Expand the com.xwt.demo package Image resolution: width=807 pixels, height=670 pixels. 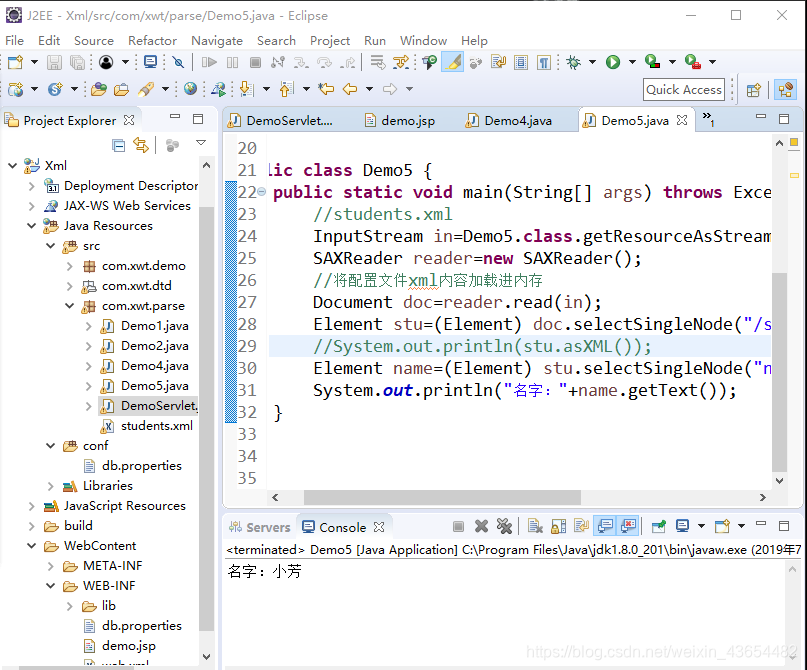pos(70,266)
